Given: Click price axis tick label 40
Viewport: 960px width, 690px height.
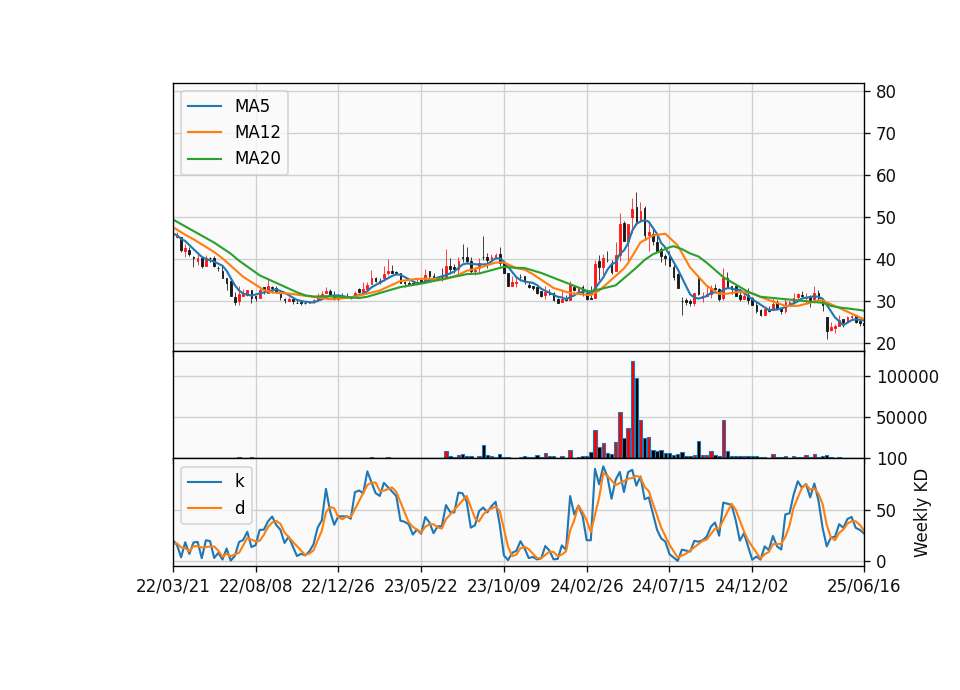Looking at the screenshot, I should click(886, 260).
